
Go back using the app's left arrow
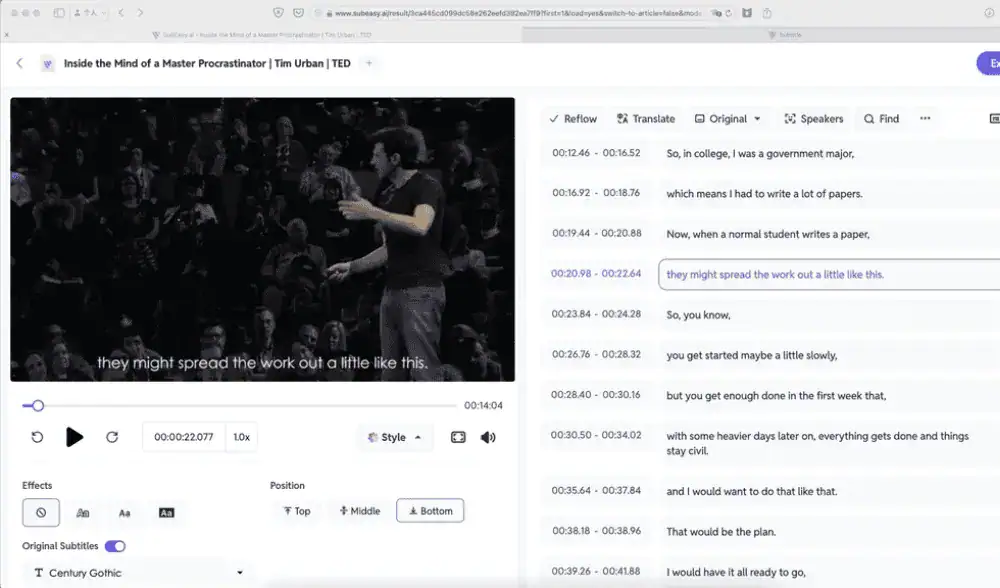[x=19, y=64]
